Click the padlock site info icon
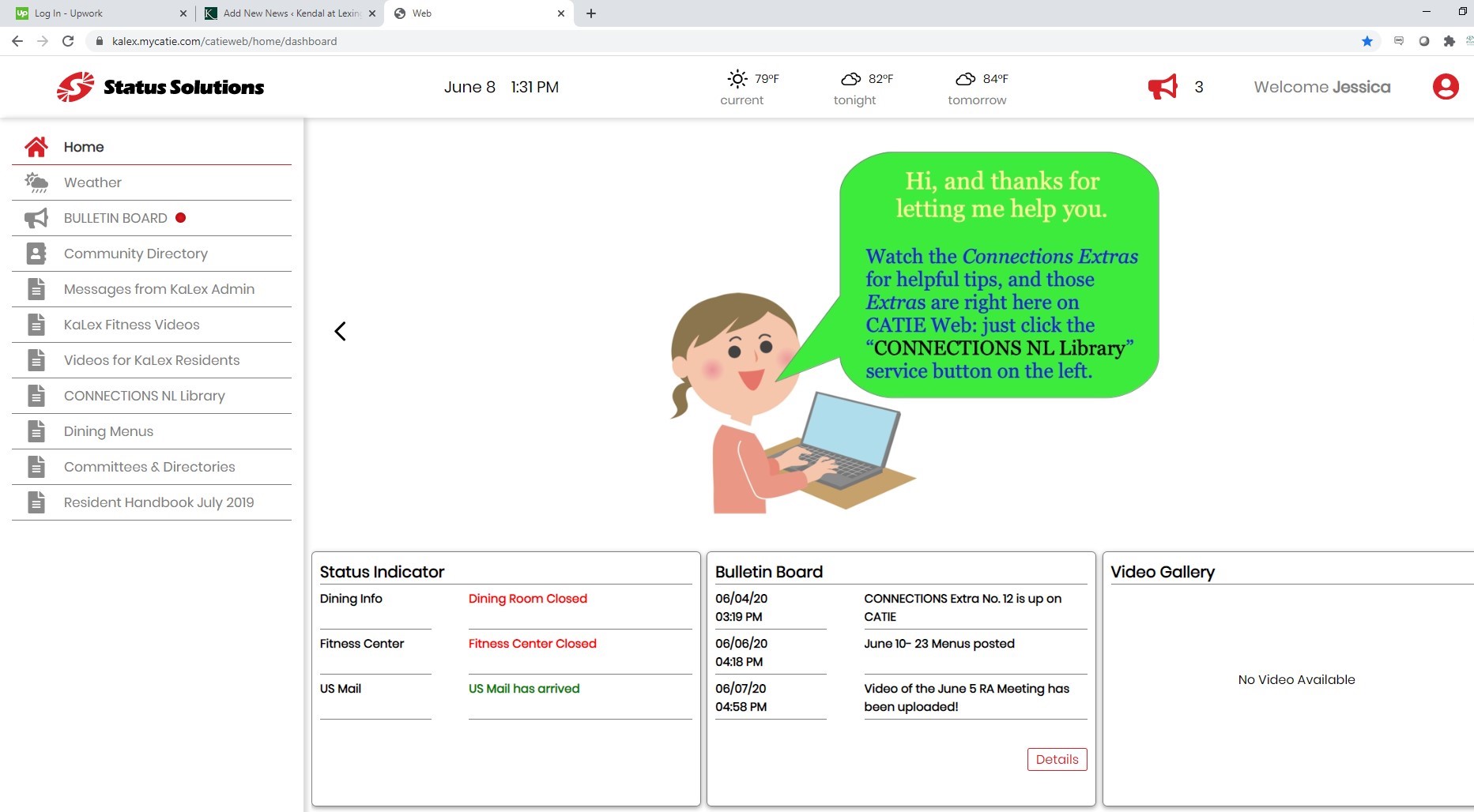 click(x=100, y=41)
